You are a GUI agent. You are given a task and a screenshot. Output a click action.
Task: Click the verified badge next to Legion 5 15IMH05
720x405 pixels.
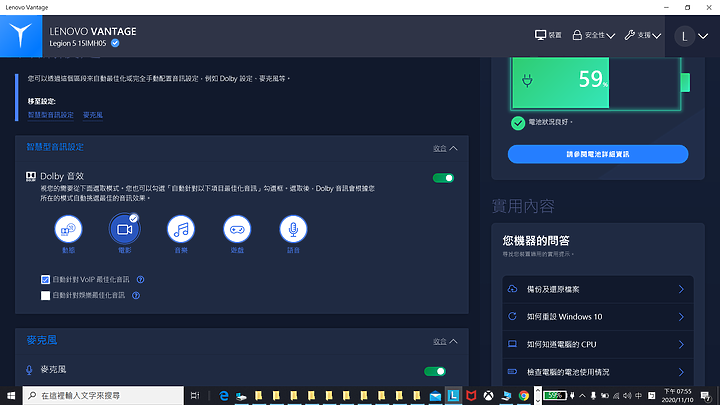click(115, 43)
